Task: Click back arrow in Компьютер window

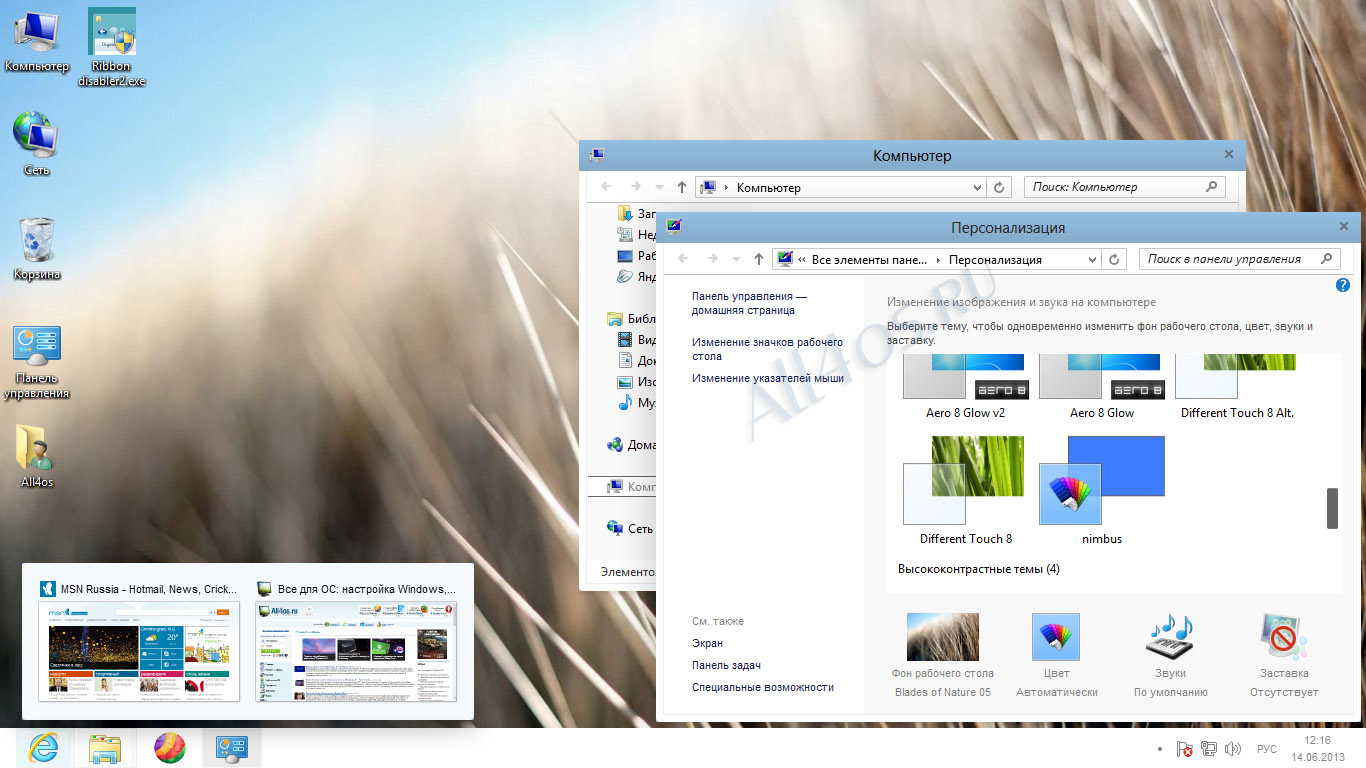Action: coord(606,187)
